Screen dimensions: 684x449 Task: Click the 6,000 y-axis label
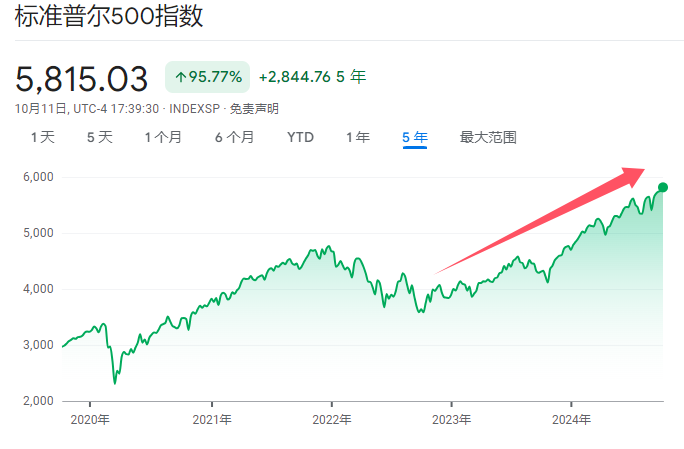point(38,177)
